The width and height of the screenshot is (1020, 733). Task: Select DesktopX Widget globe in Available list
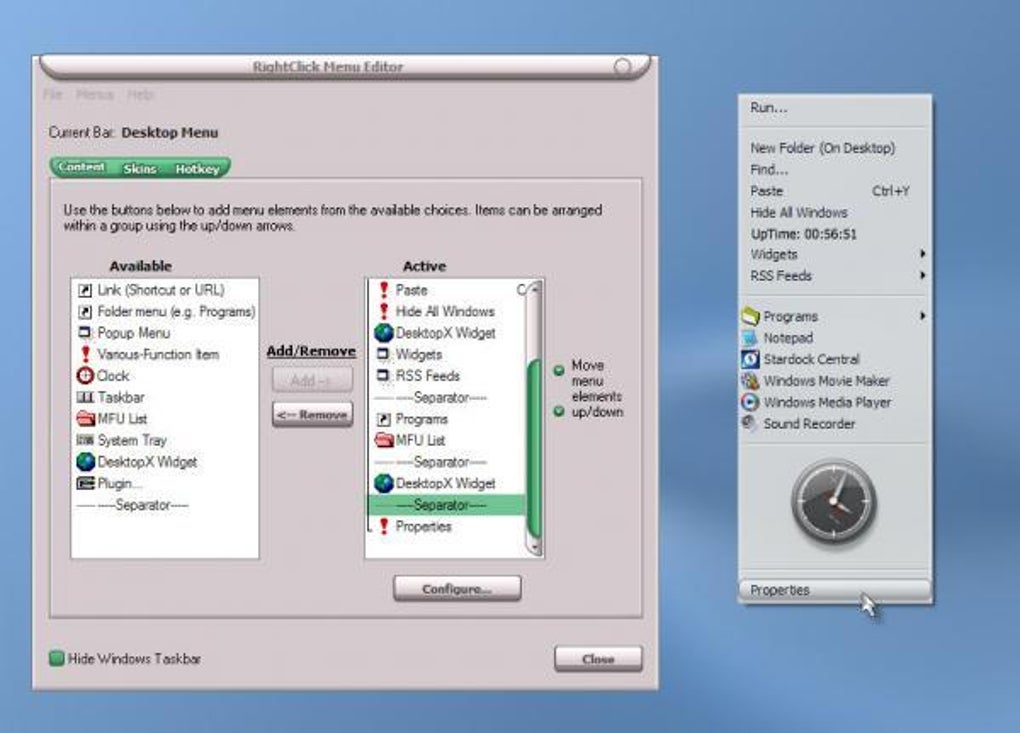click(86, 462)
